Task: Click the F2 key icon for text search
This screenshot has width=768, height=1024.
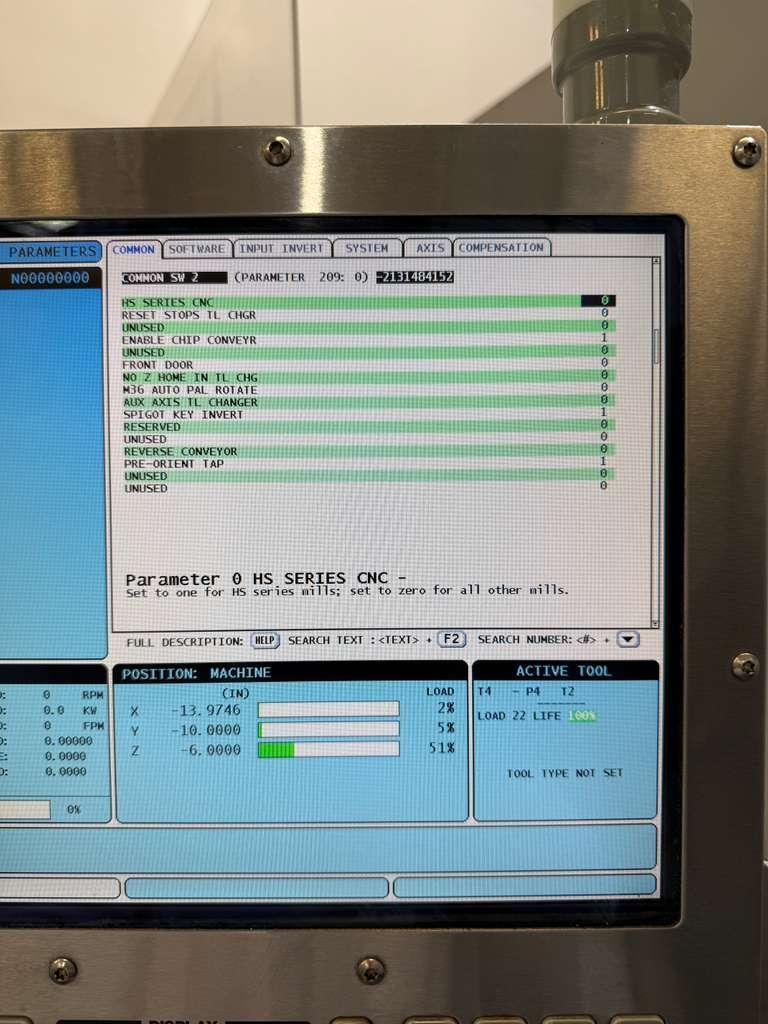Action: tap(452, 640)
